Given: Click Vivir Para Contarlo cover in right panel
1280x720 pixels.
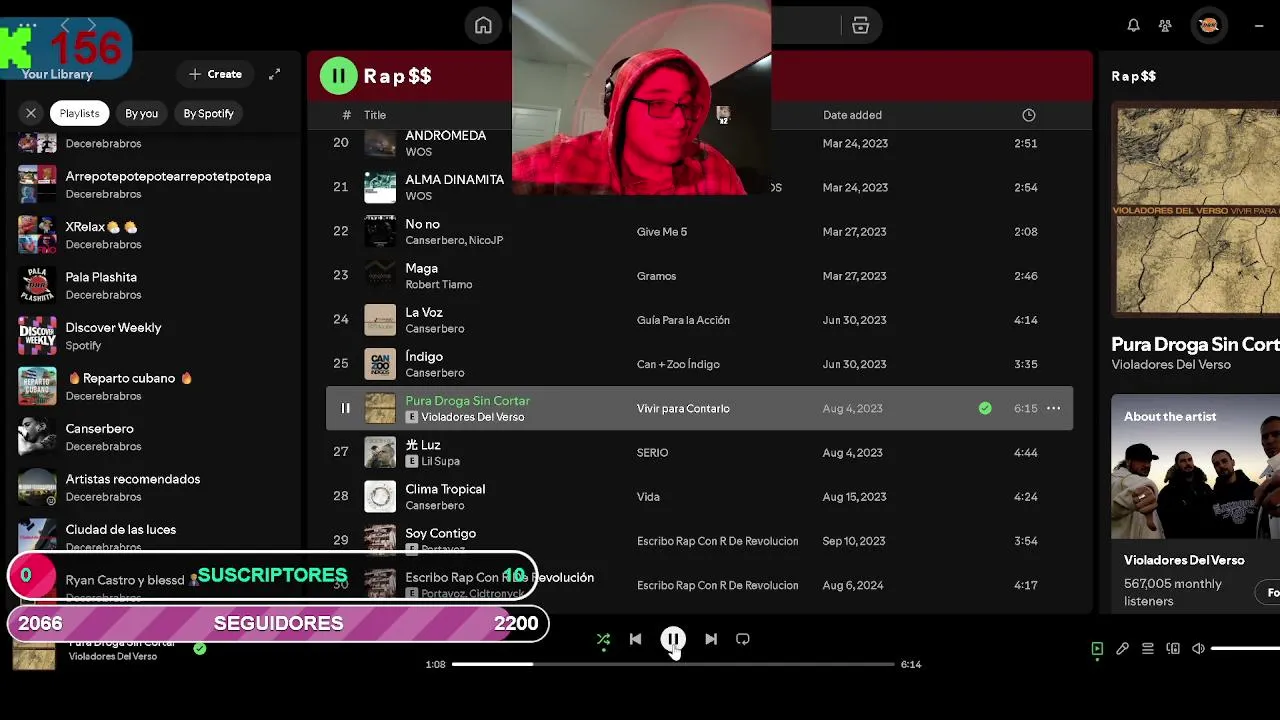Looking at the screenshot, I should point(1197,210).
